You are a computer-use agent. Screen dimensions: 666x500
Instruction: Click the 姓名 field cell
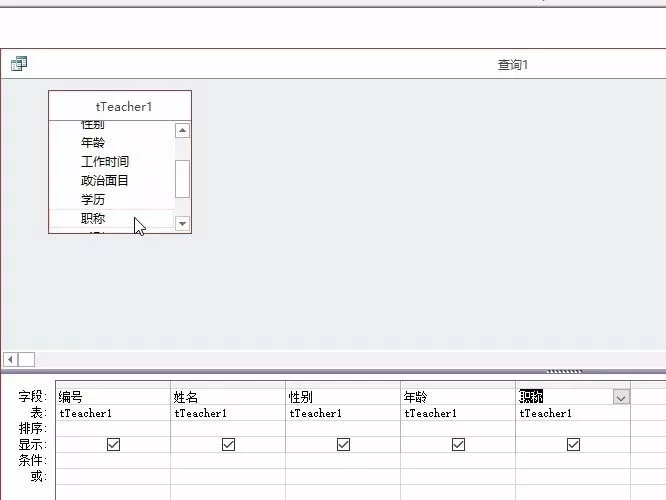[x=228, y=397]
